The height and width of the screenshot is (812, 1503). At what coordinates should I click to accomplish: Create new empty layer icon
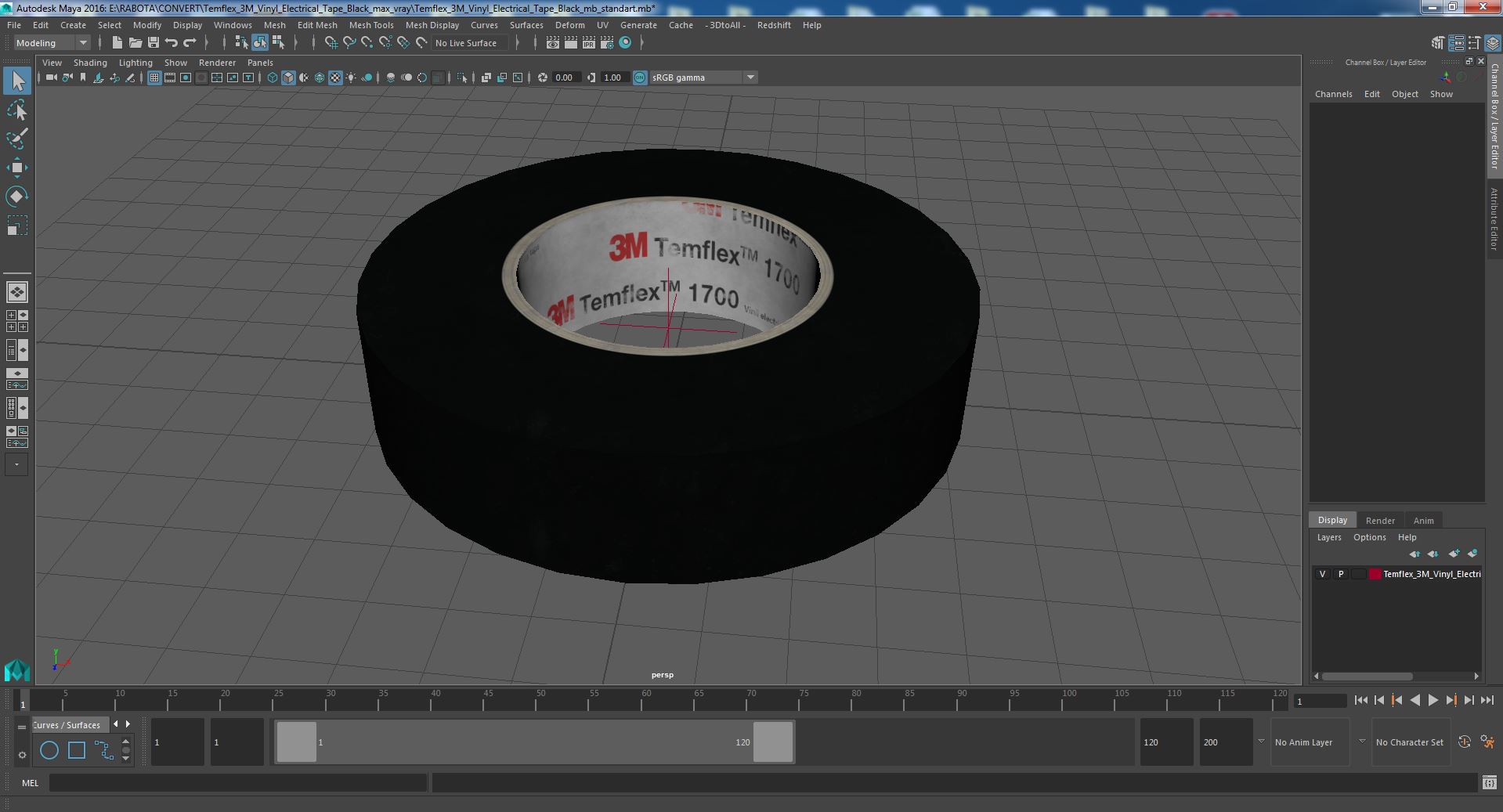[x=1454, y=554]
